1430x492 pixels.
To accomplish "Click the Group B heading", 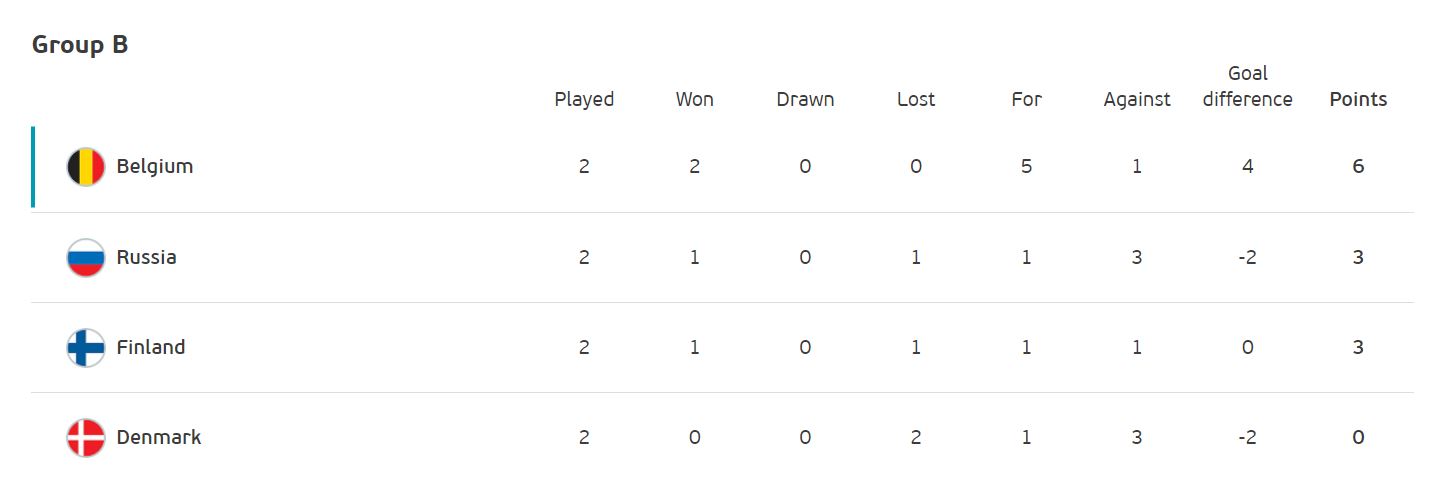I will coord(80,45).
